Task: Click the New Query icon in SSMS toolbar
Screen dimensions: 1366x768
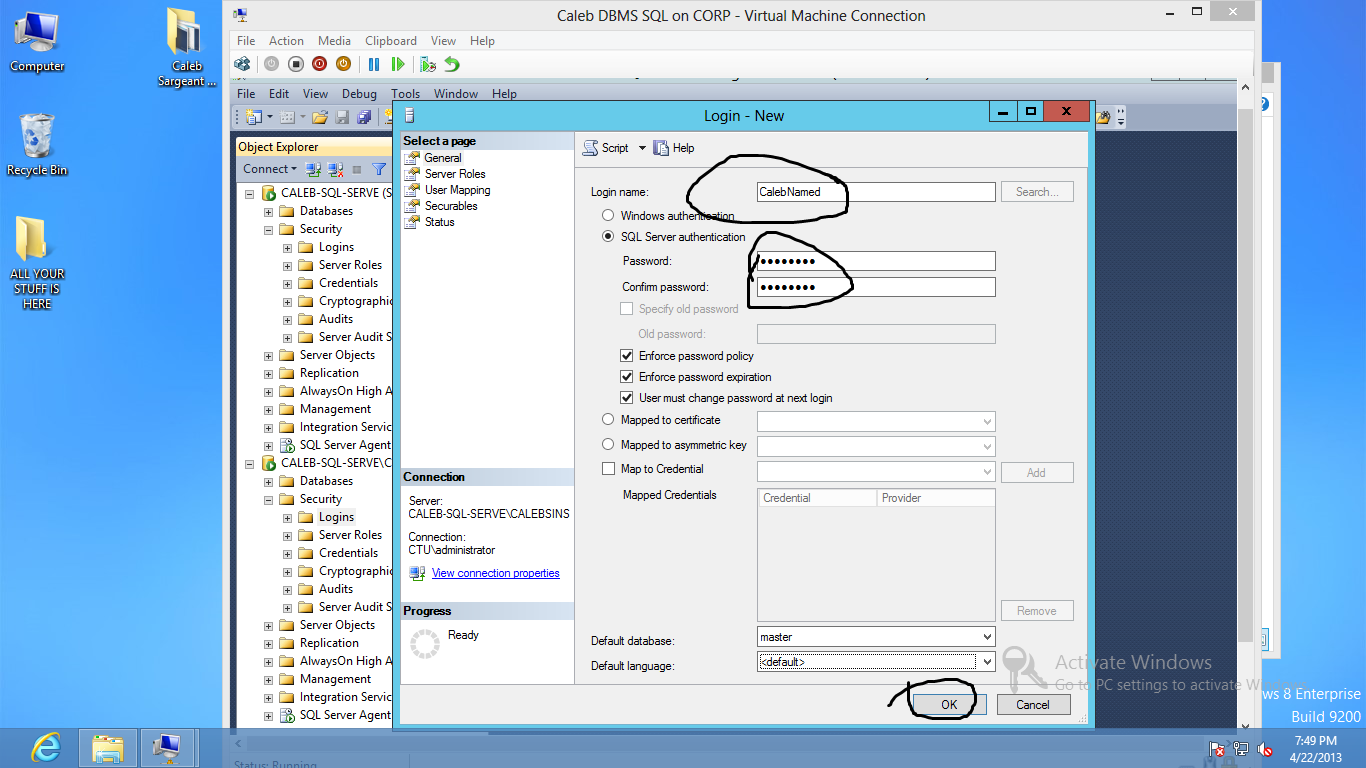Action: (252, 117)
